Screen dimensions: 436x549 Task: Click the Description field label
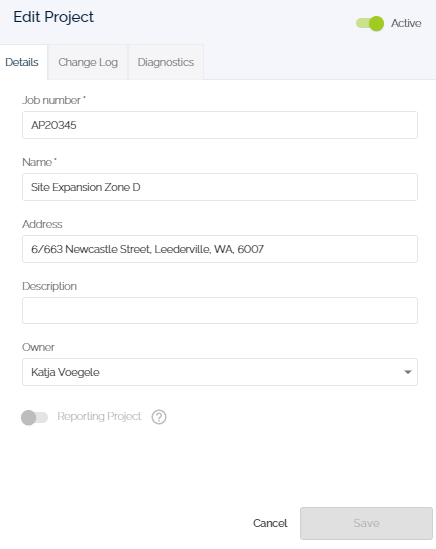click(x=49, y=286)
